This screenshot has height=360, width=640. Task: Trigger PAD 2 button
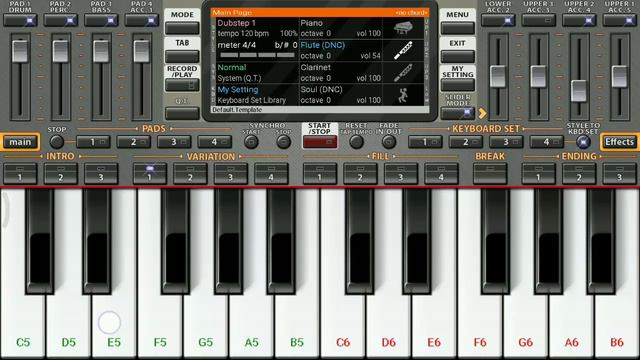click(x=133, y=142)
